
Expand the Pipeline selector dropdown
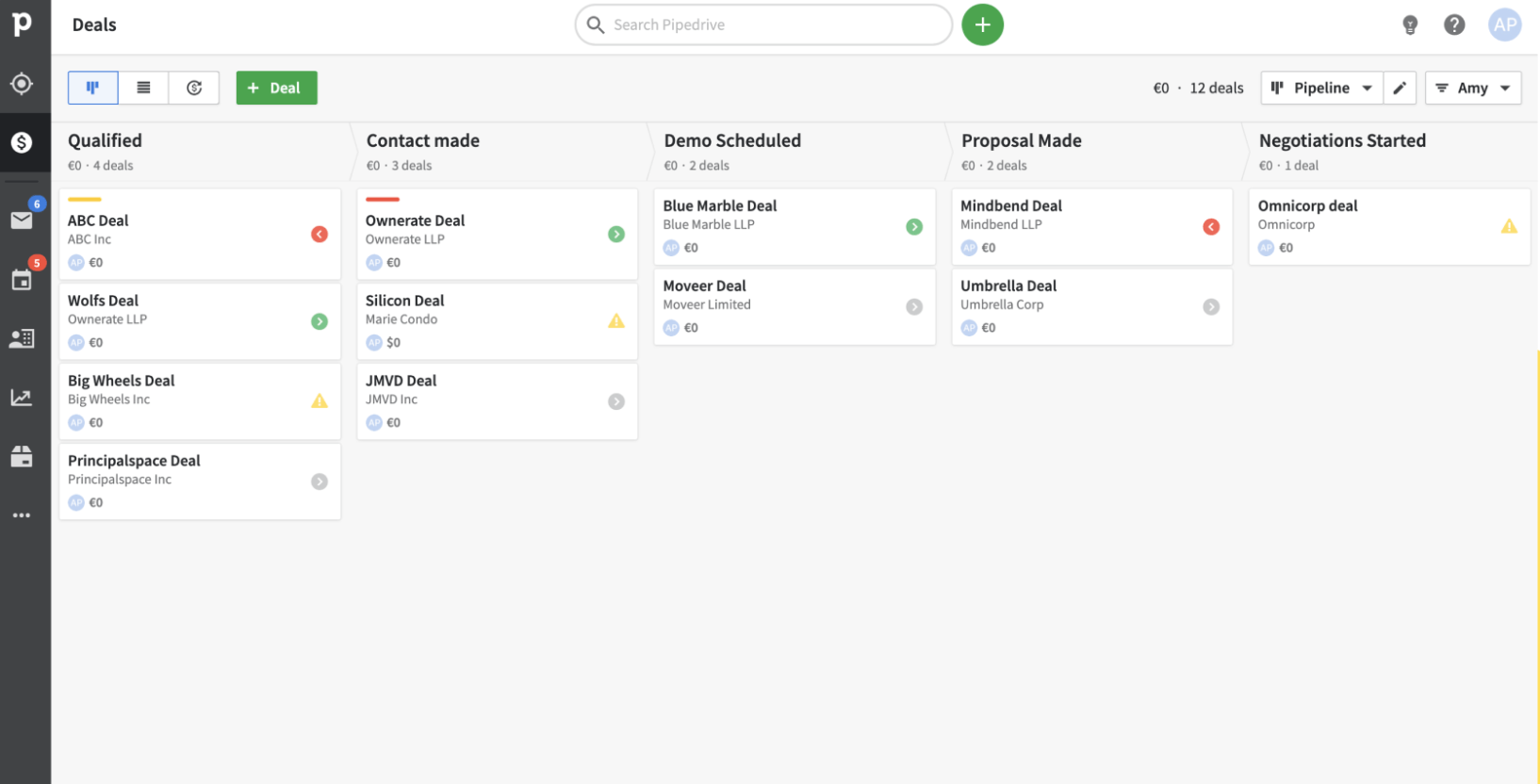tap(1321, 88)
